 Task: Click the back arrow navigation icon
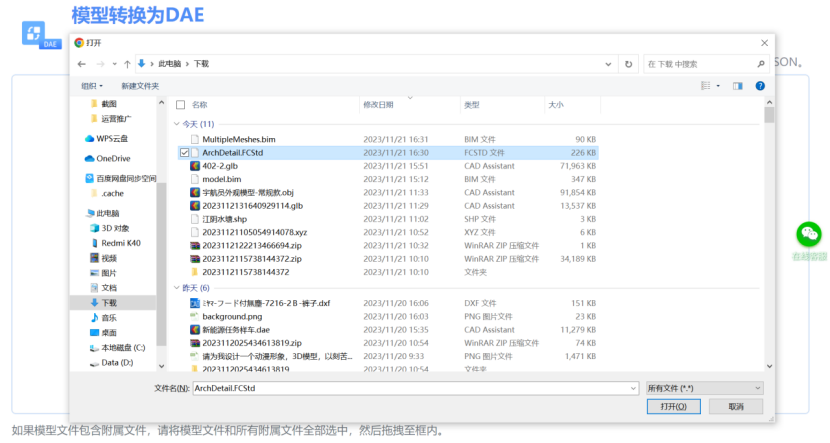coord(82,64)
